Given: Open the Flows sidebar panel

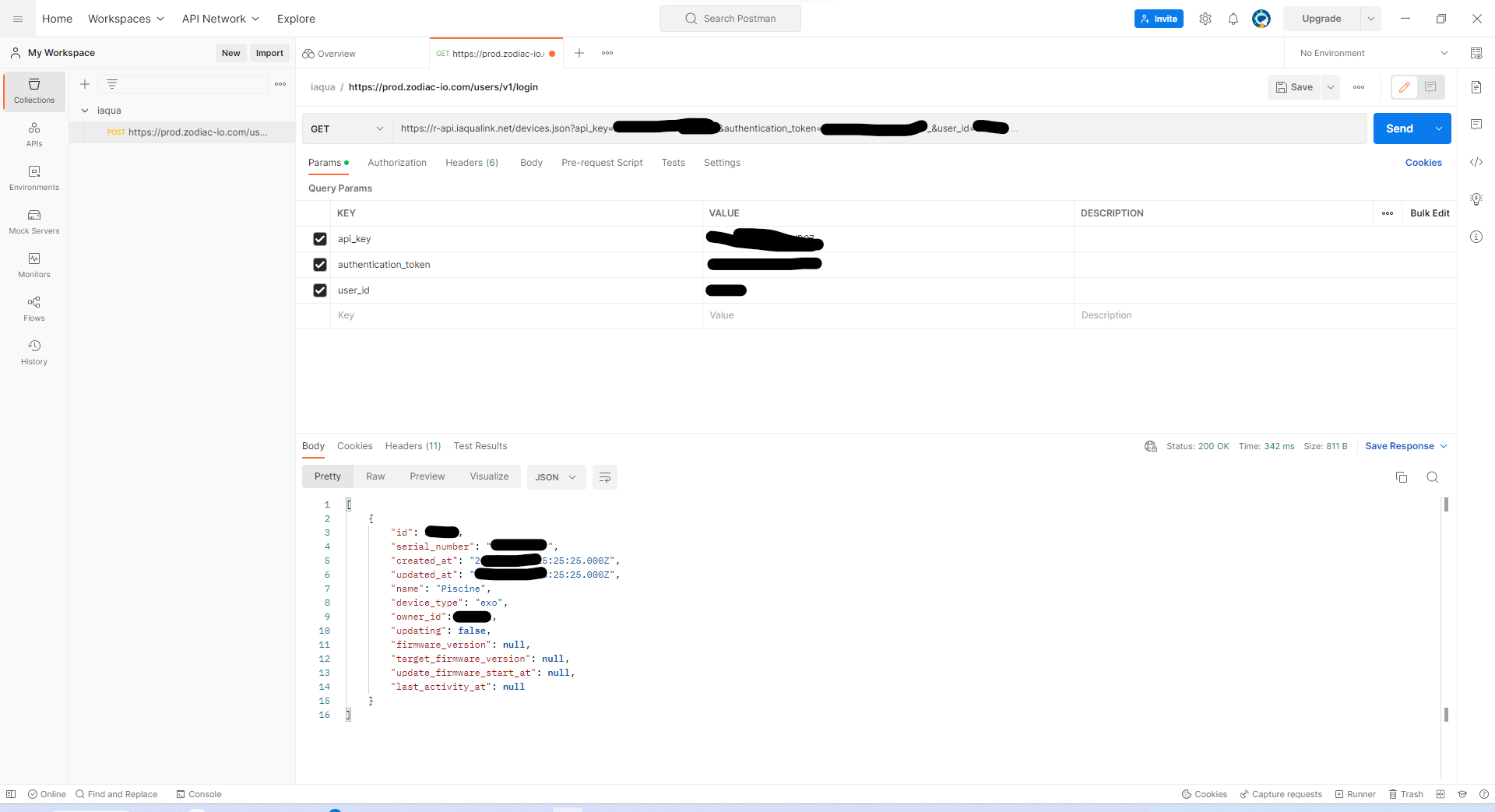Looking at the screenshot, I should click(34, 309).
